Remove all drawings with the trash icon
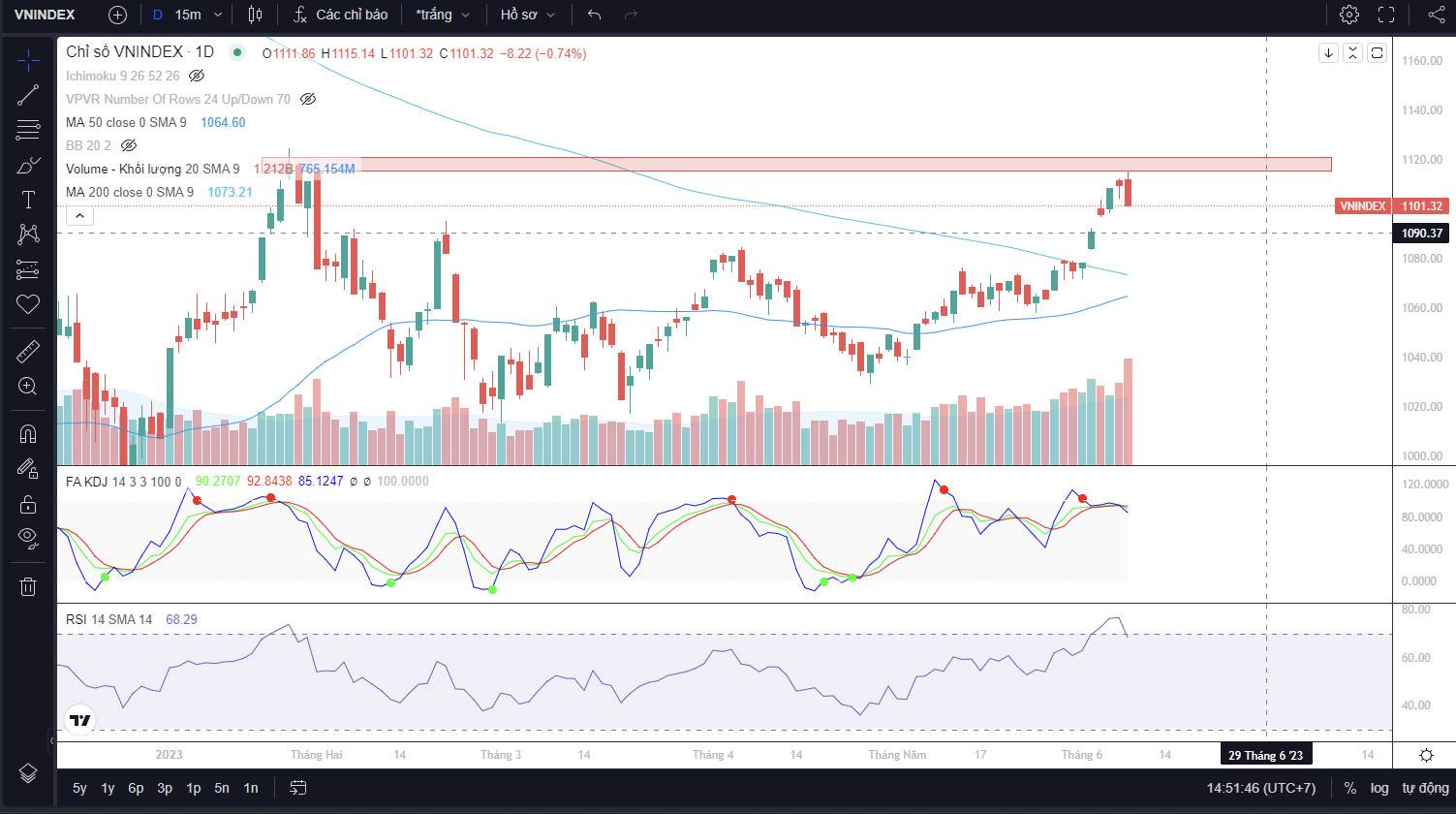The image size is (1456, 814). pyautogui.click(x=28, y=586)
